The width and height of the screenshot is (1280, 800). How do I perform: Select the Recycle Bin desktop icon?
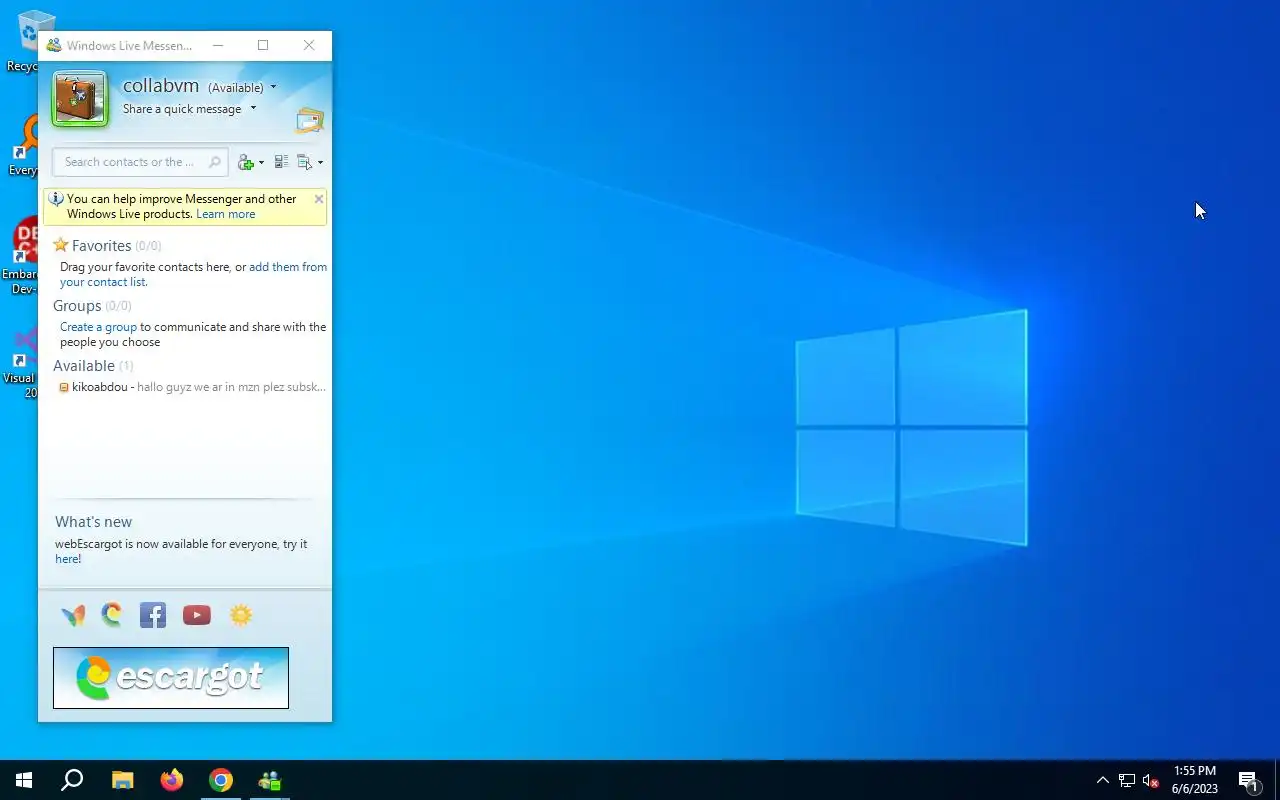click(20, 40)
